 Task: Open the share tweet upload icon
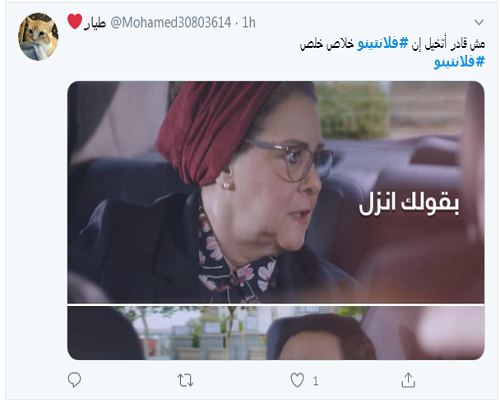click(x=408, y=380)
